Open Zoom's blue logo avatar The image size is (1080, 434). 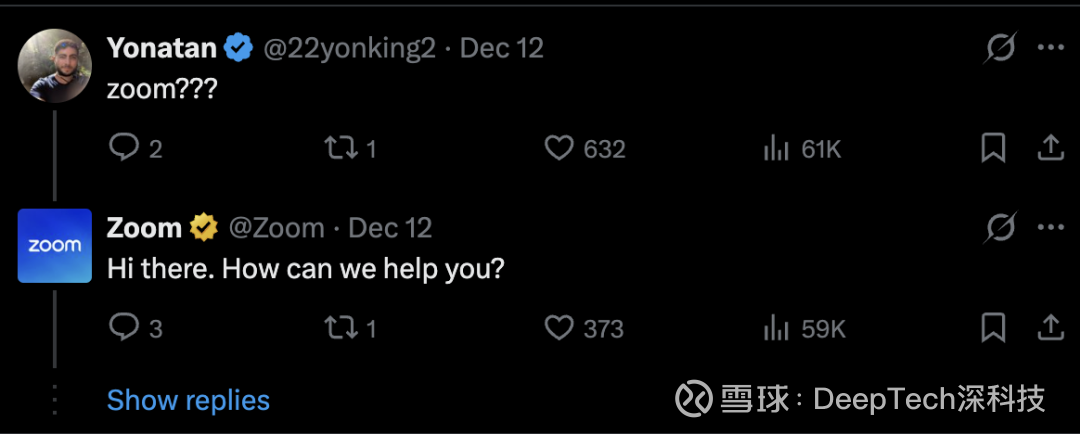coord(55,246)
